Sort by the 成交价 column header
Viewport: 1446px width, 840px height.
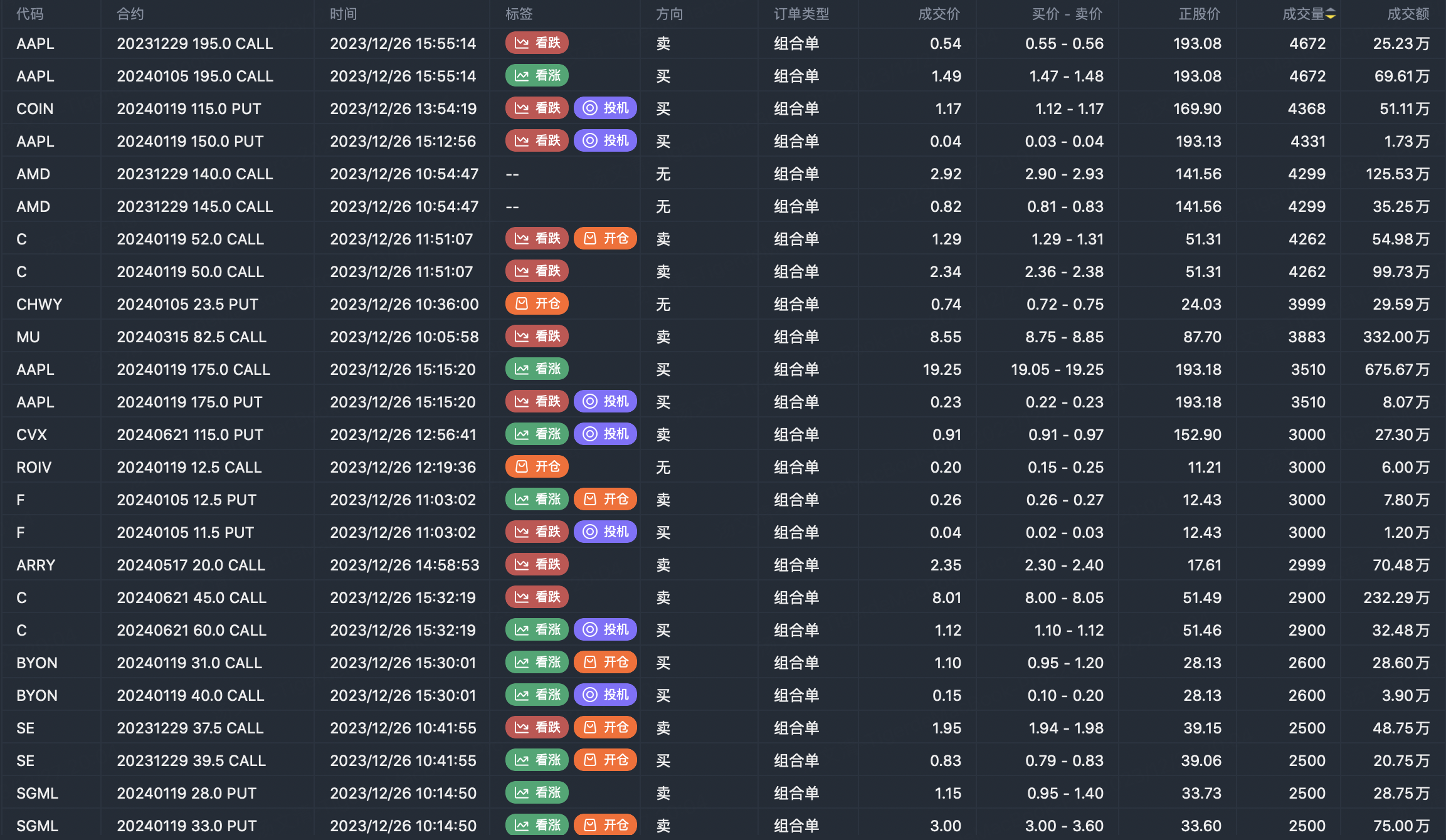(x=939, y=14)
